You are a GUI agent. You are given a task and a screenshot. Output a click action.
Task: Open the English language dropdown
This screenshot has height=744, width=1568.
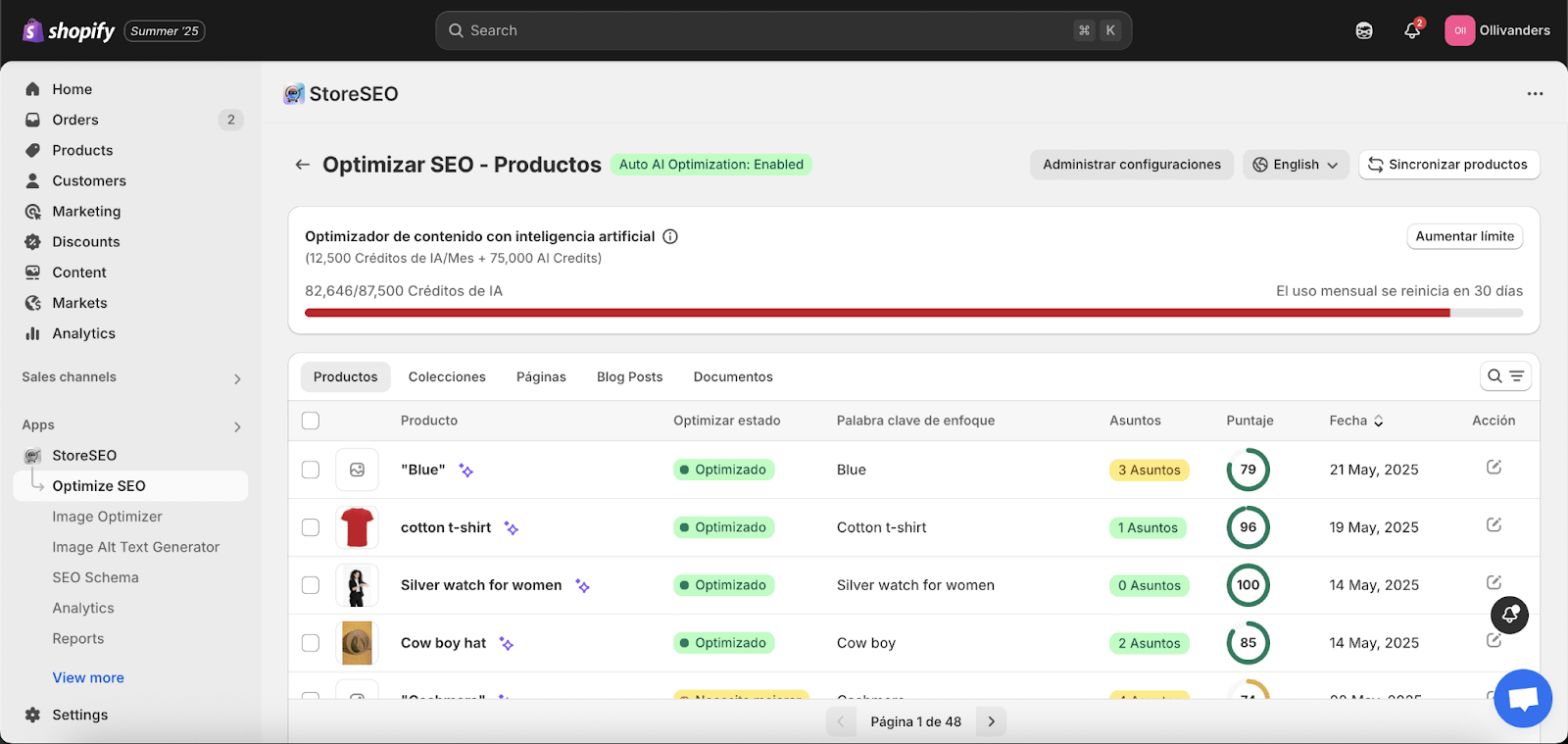tap(1296, 165)
